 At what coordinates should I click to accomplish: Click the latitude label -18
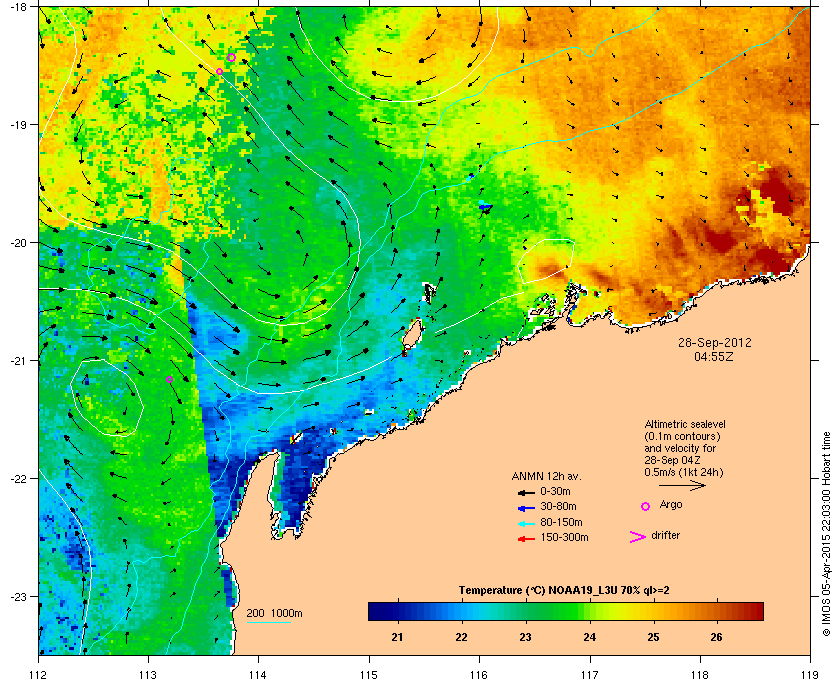click(x=18, y=6)
